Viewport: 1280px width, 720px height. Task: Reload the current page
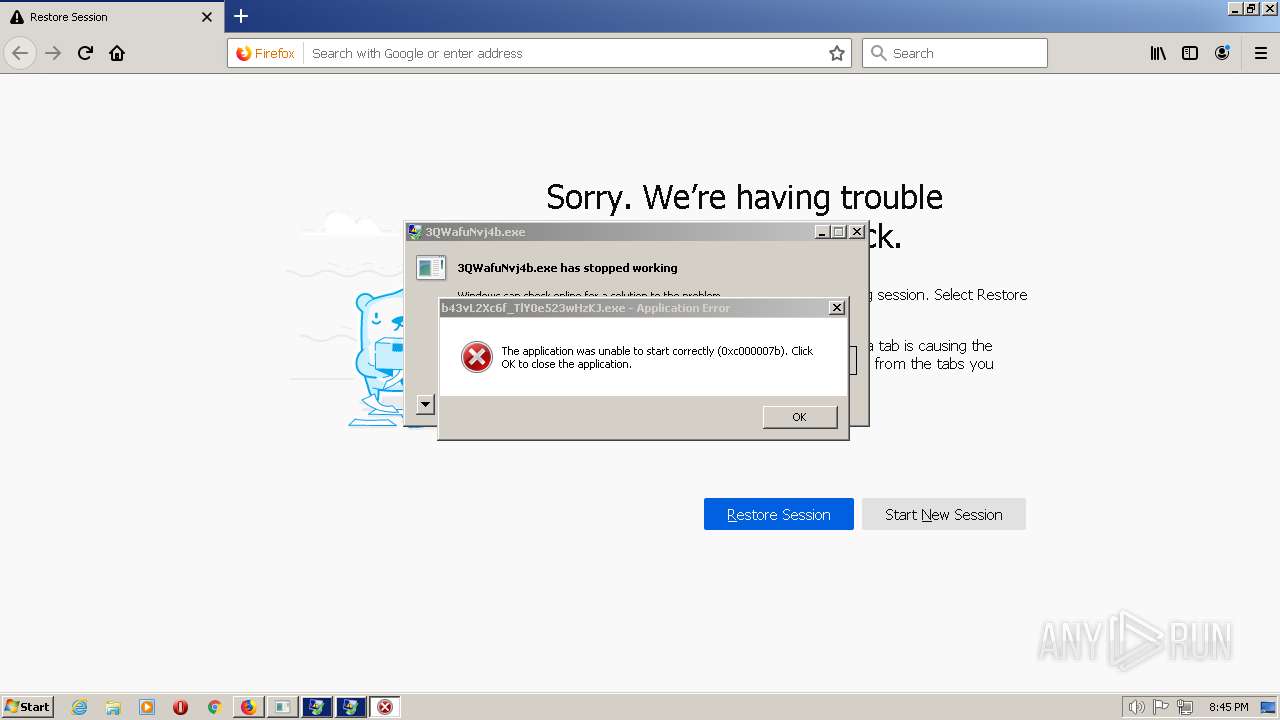85,53
